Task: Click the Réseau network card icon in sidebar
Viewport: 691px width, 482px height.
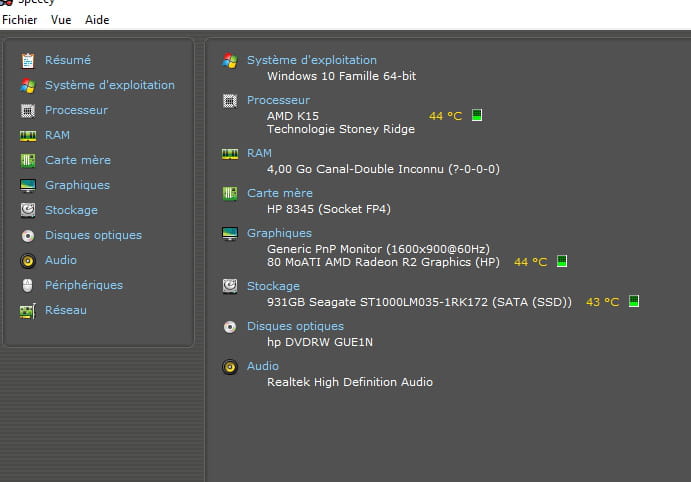Action: [28, 311]
